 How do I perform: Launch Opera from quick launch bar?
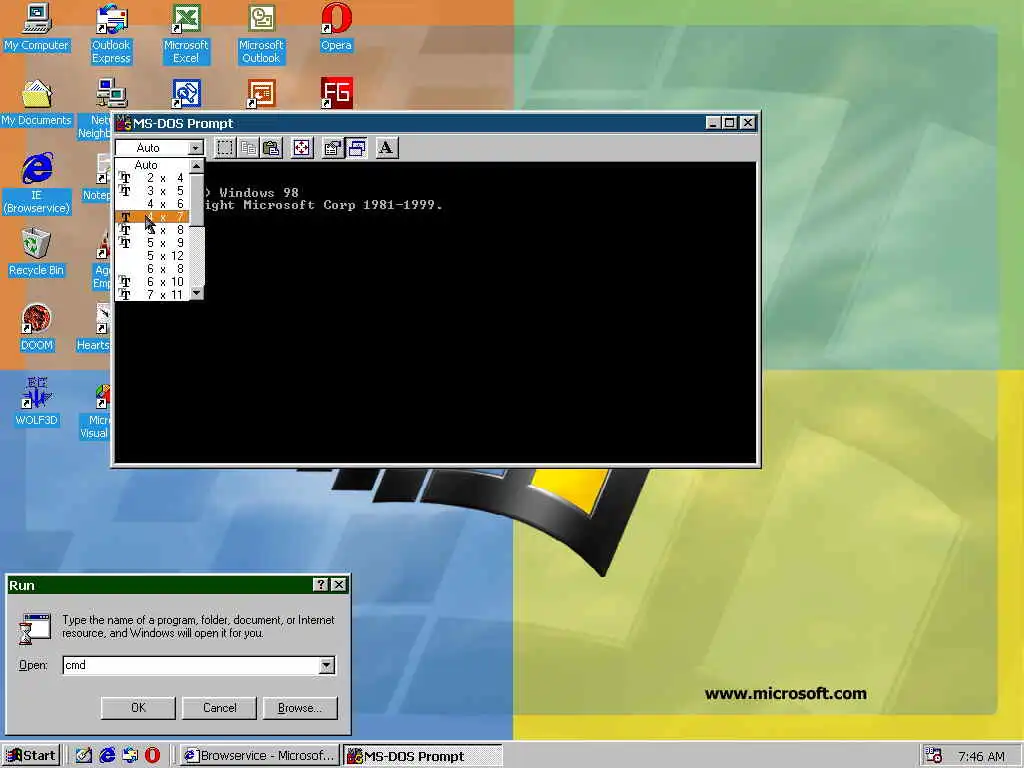point(153,756)
